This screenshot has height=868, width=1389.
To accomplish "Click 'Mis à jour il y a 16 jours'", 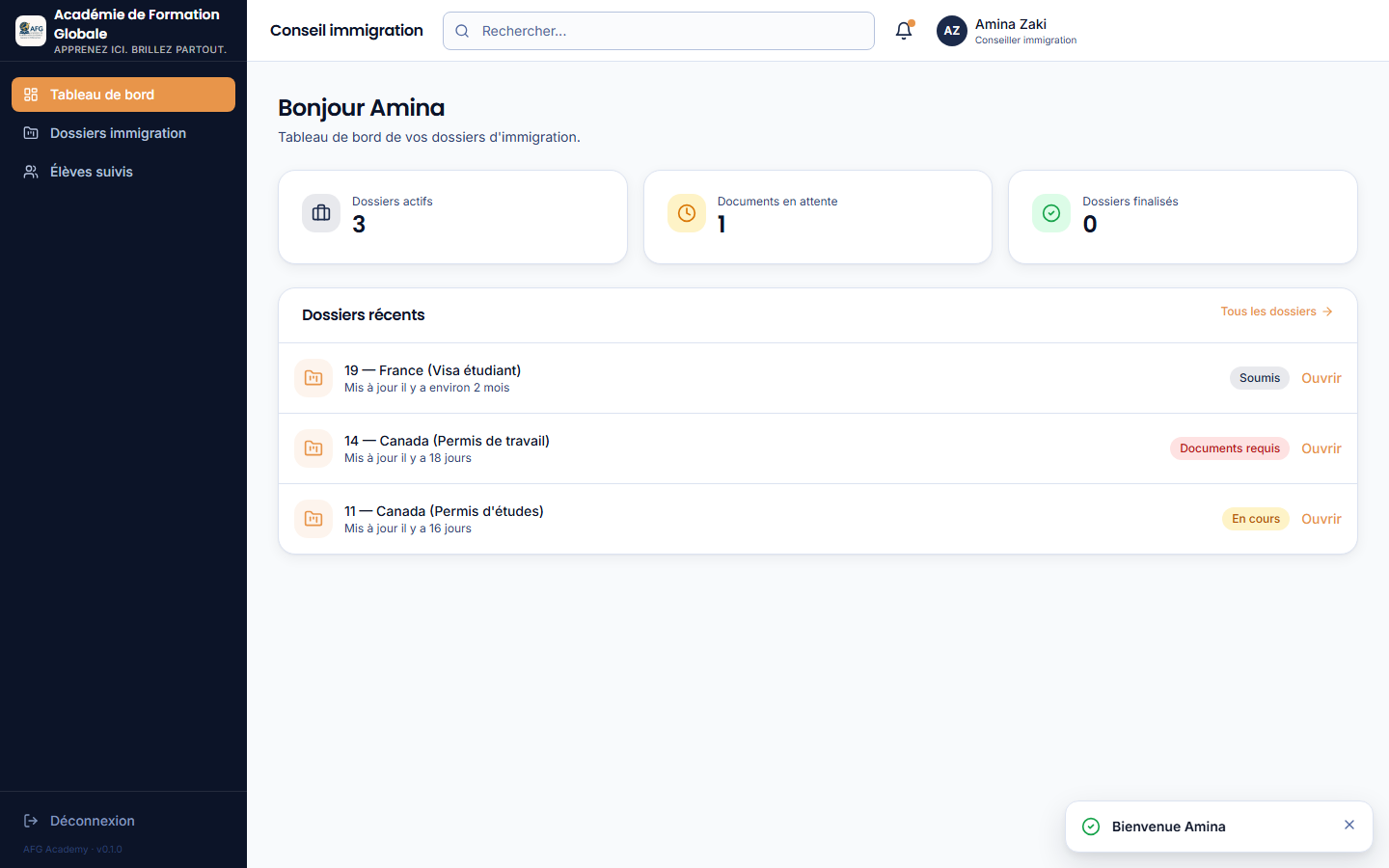I will (x=408, y=529).
